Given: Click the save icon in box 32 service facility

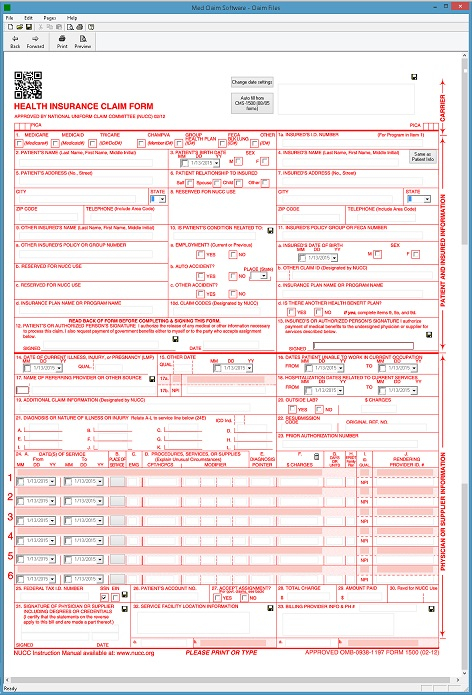Looking at the screenshot, I should 270,608.
